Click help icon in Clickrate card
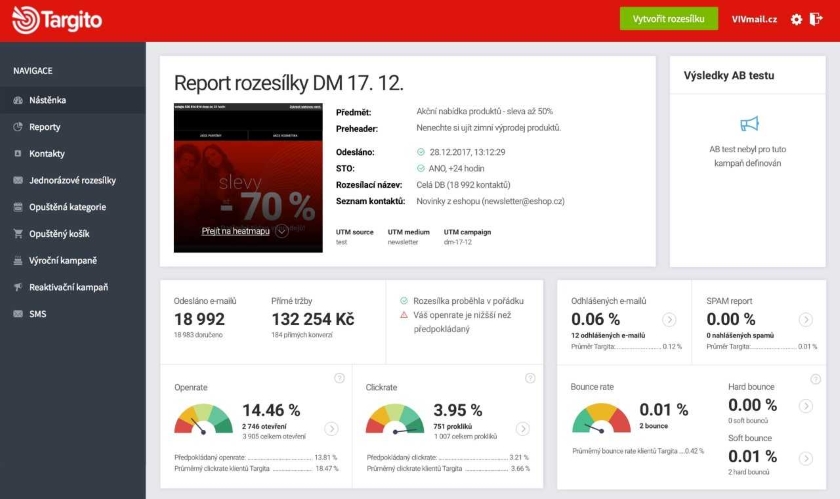840x499 pixels. tap(530, 378)
